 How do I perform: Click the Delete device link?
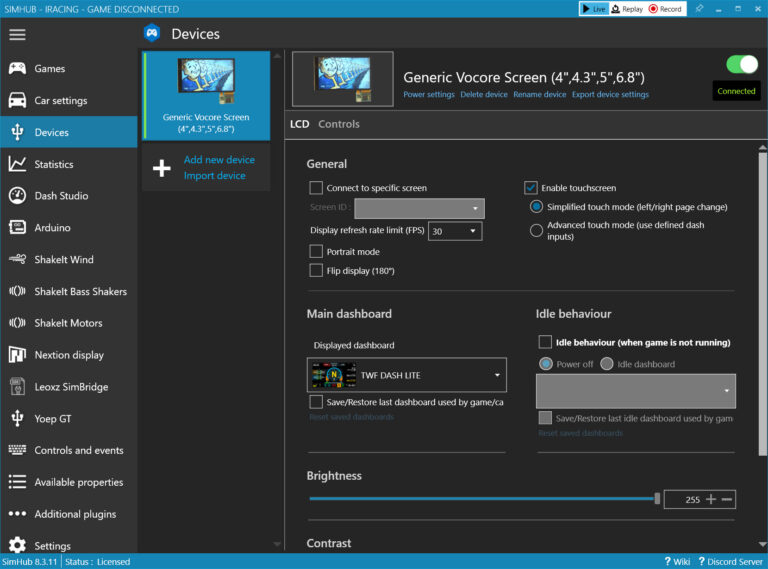point(484,95)
